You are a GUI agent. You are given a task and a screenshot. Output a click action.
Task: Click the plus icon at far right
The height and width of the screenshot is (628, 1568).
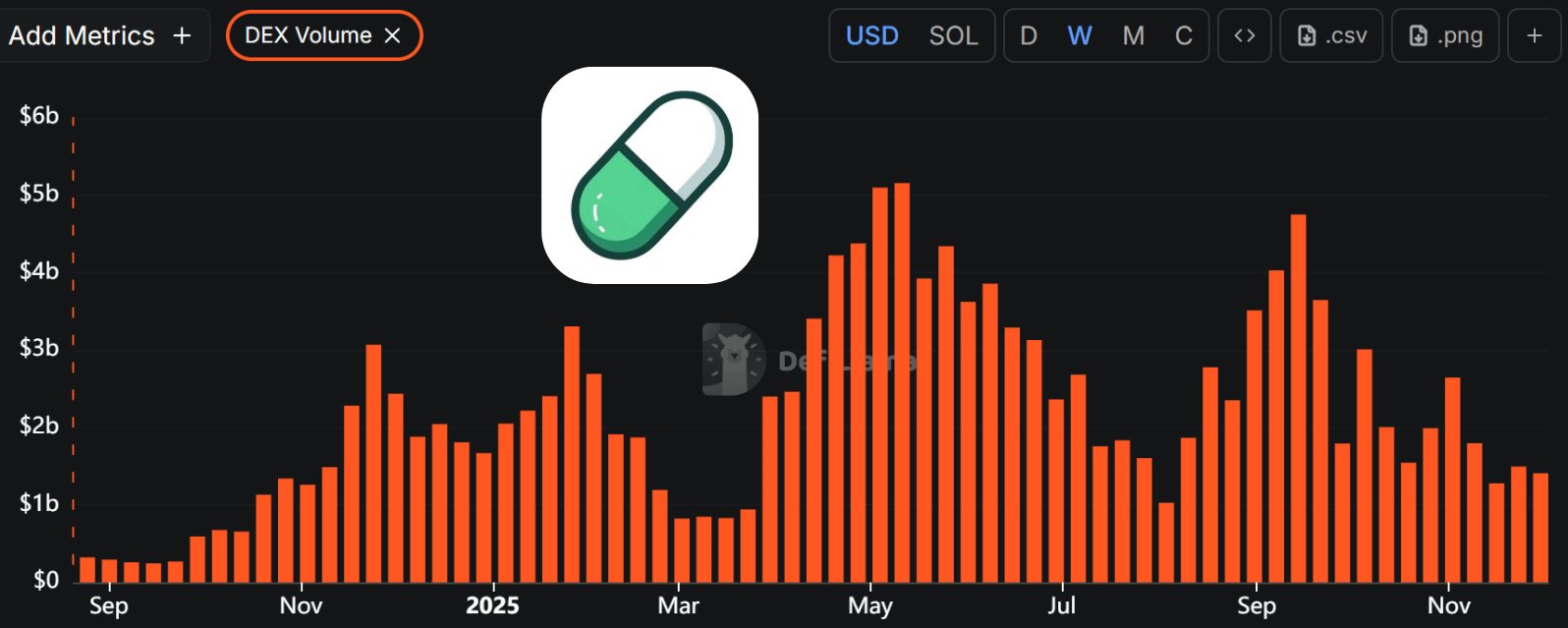click(x=1534, y=36)
